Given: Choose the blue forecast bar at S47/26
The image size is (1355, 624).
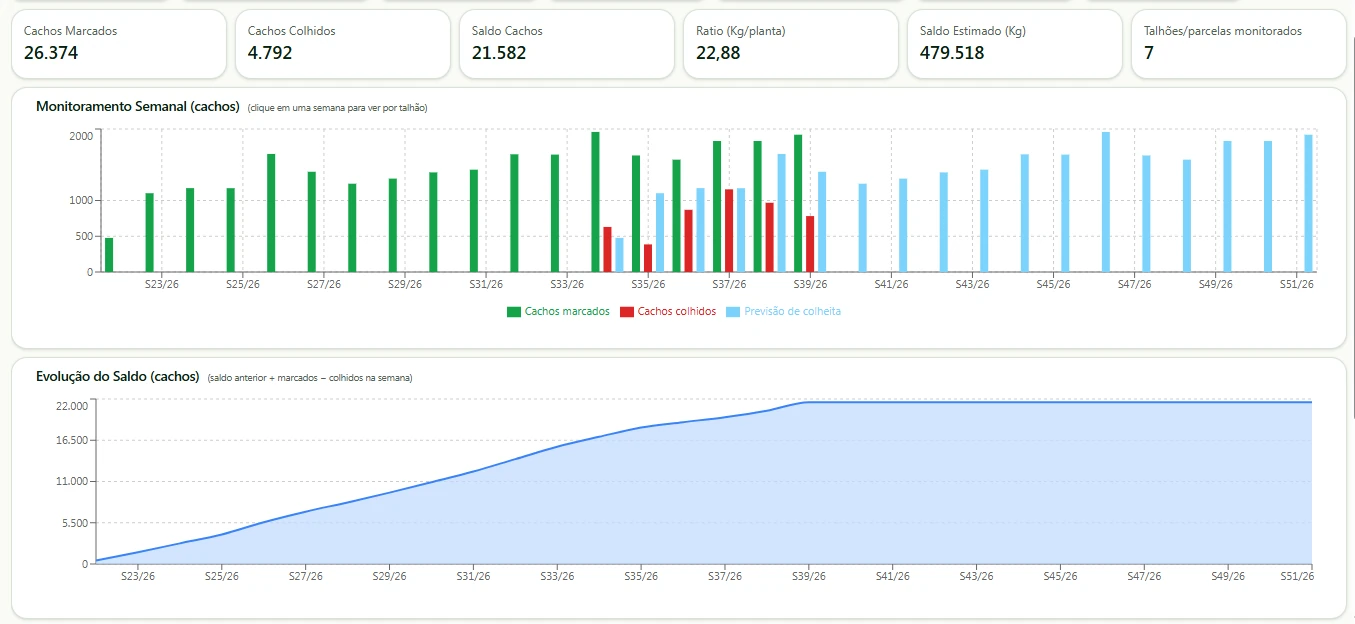Looking at the screenshot, I should pyautogui.click(x=1146, y=214).
